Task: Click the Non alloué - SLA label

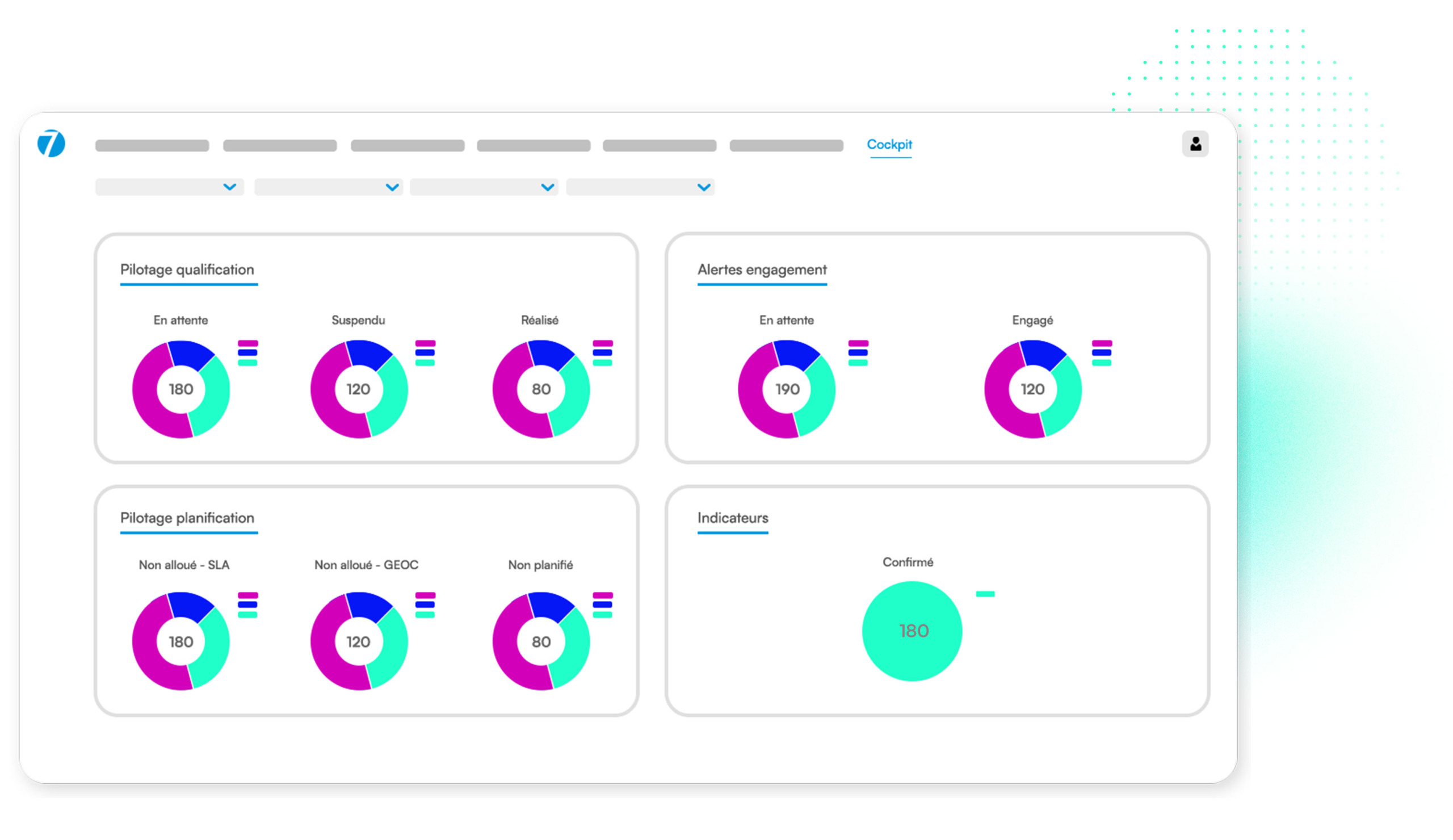Action: pos(184,565)
